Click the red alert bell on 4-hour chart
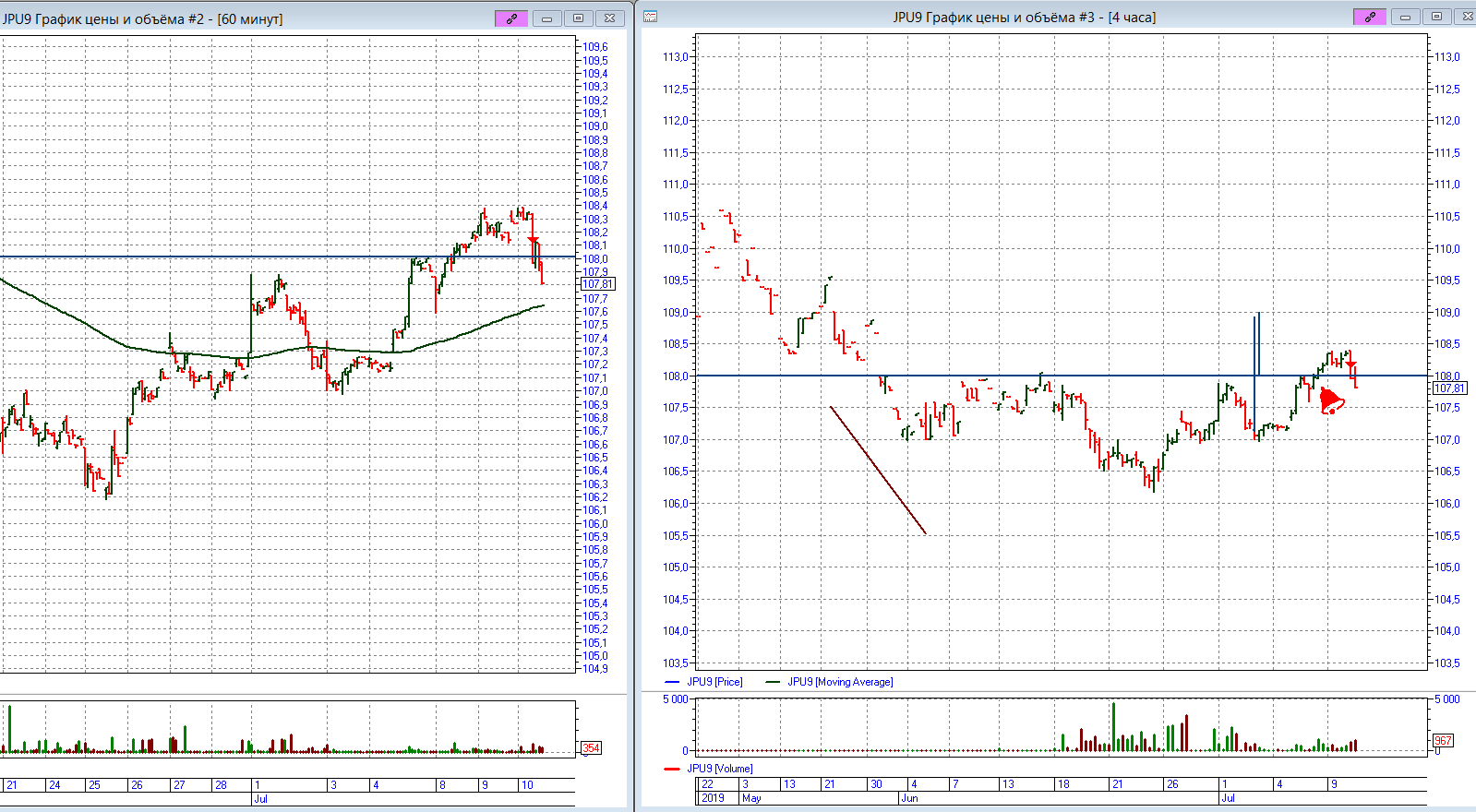The image size is (1476, 812). (x=1331, y=401)
